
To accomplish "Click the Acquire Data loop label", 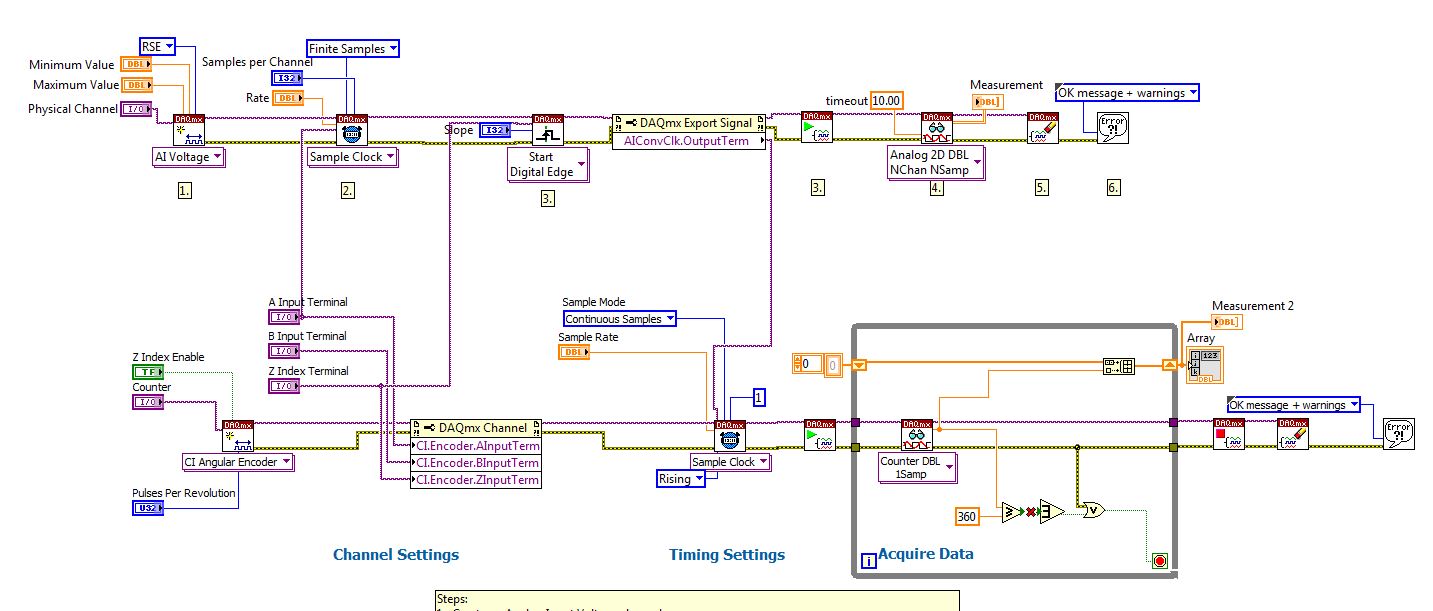I will pos(925,554).
